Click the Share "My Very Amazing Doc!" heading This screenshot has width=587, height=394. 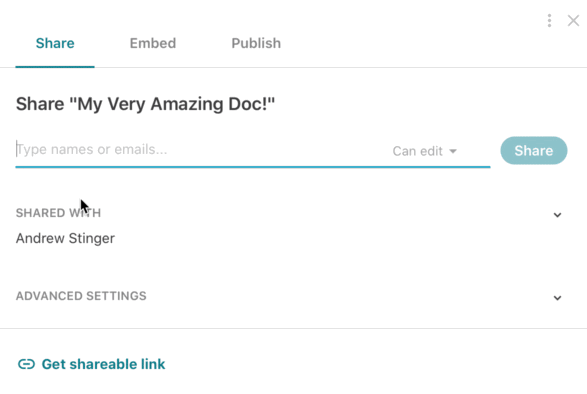coord(145,104)
